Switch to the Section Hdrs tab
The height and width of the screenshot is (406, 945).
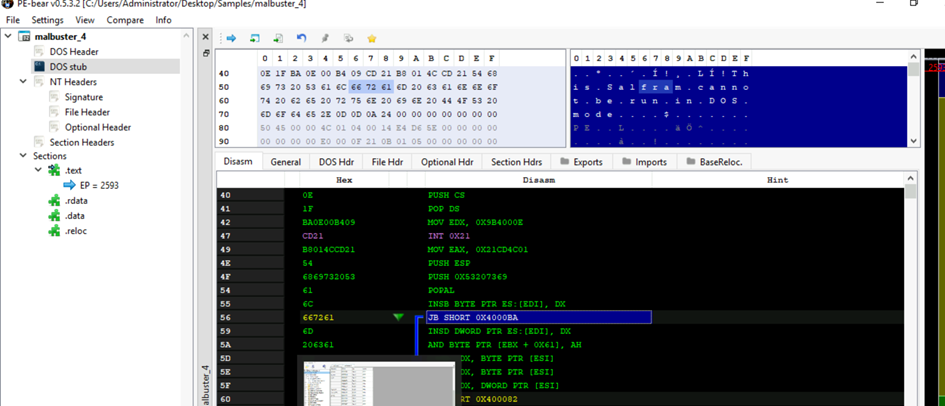click(516, 161)
